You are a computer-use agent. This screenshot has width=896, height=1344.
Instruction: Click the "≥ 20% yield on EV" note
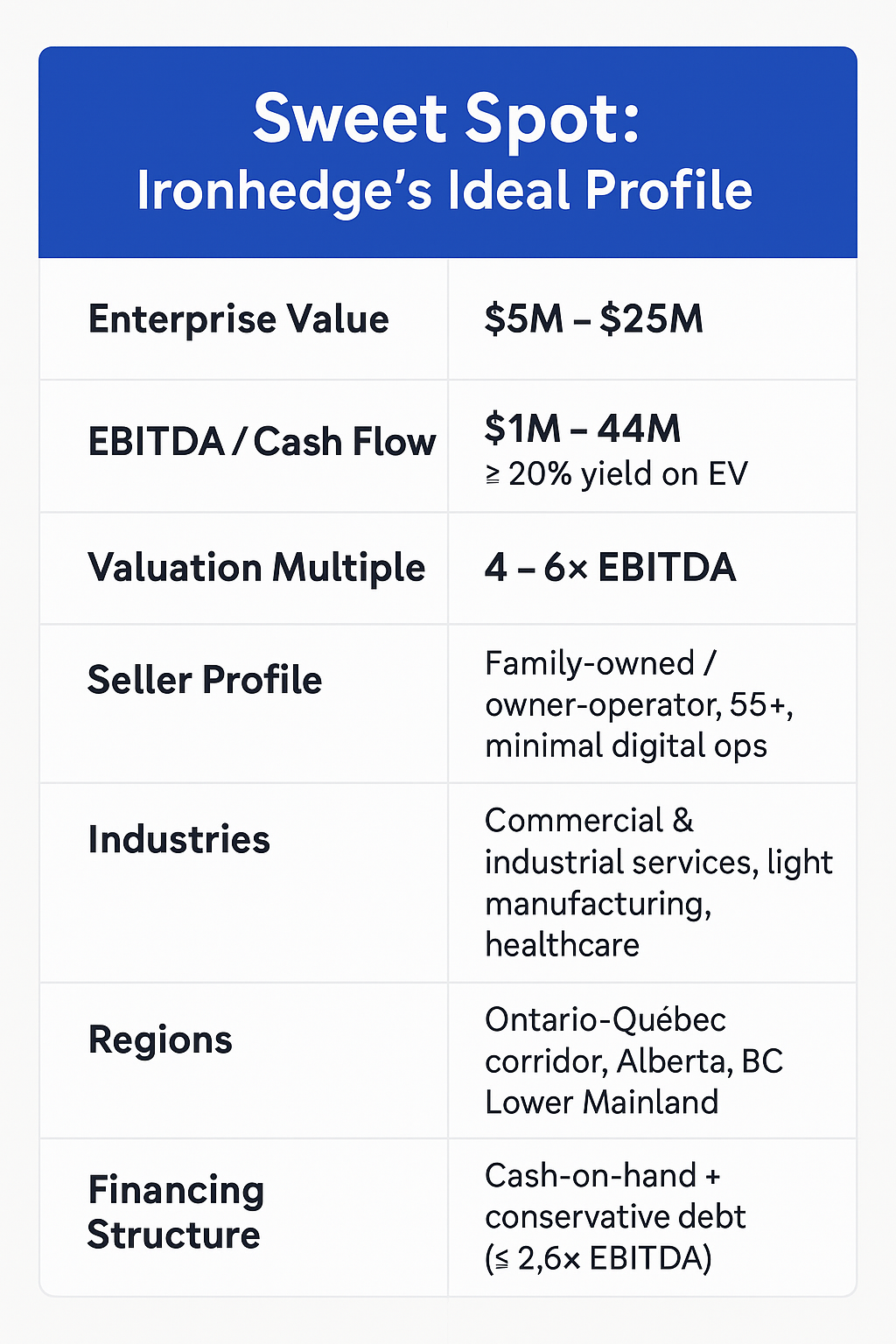pos(616,474)
